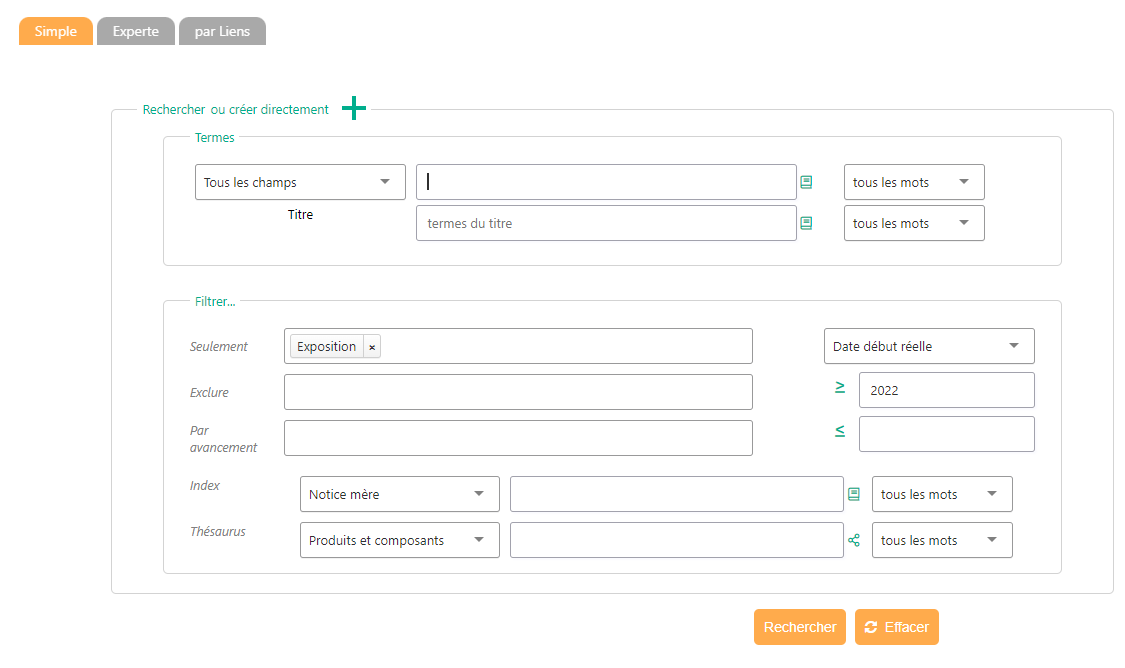Open index list icon beside title terms field
This screenshot has width=1125, height=668.
point(806,223)
